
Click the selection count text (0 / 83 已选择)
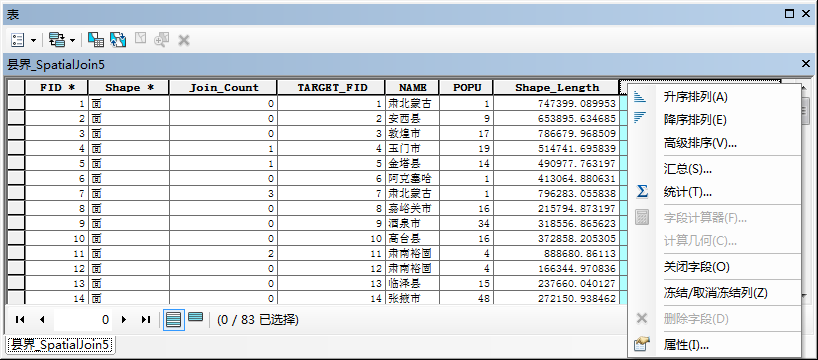click(258, 319)
